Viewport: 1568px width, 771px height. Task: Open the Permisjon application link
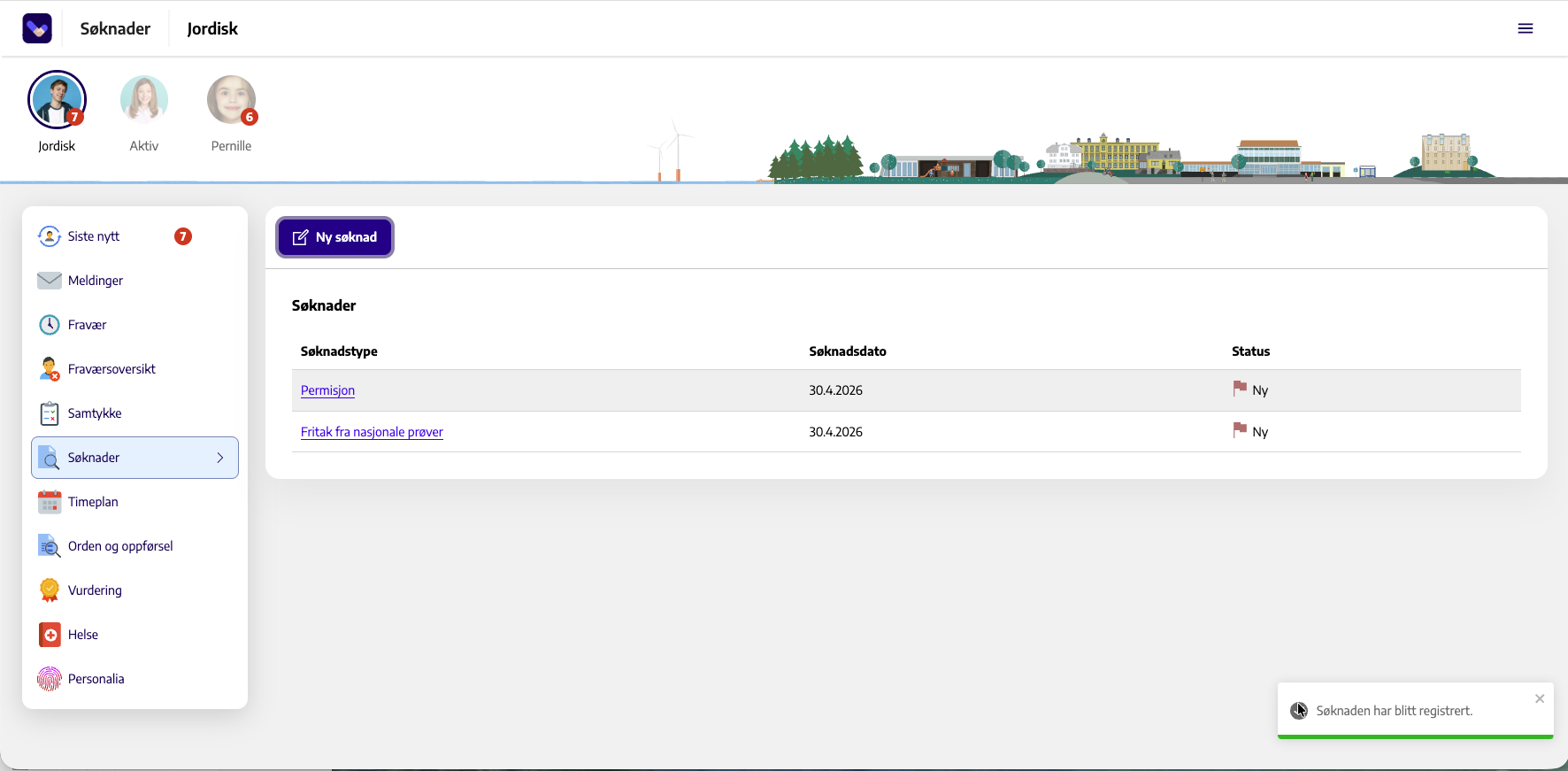coord(327,390)
